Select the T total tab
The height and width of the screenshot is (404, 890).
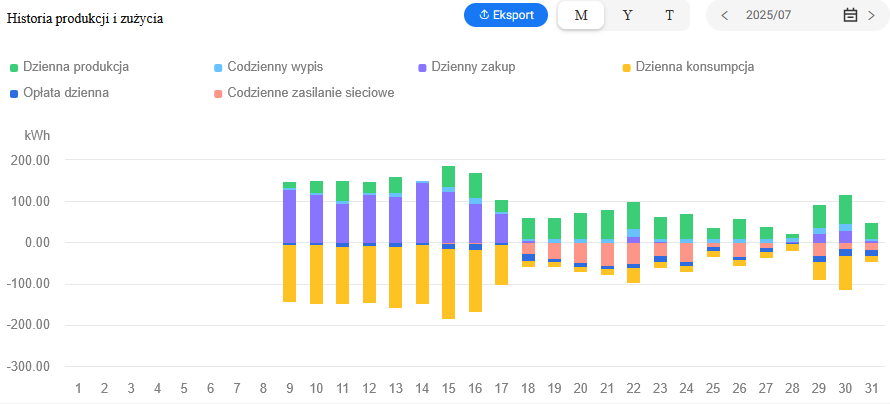pos(669,16)
